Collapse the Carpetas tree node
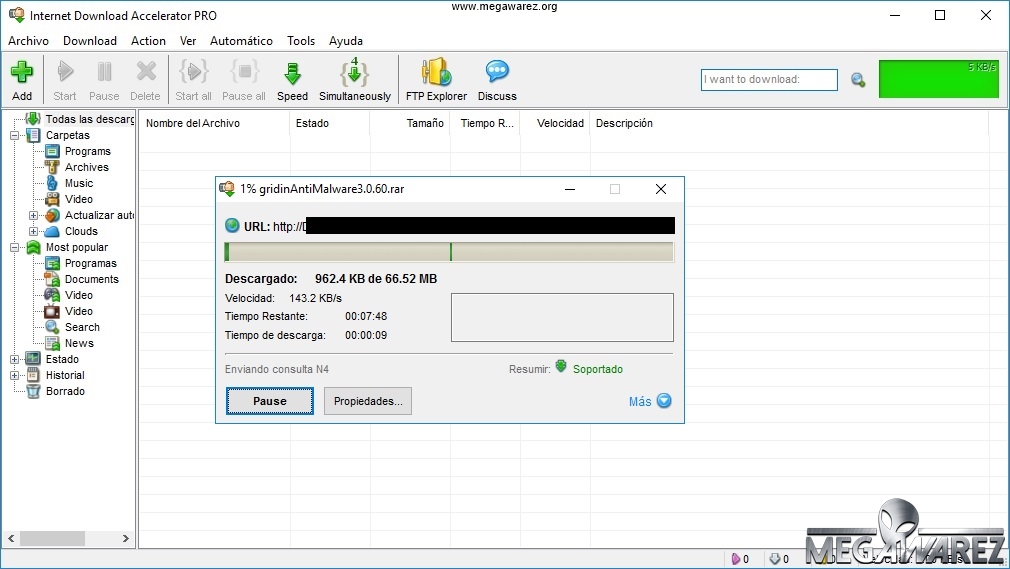Viewport: 1010px width, 569px height. coord(14,135)
